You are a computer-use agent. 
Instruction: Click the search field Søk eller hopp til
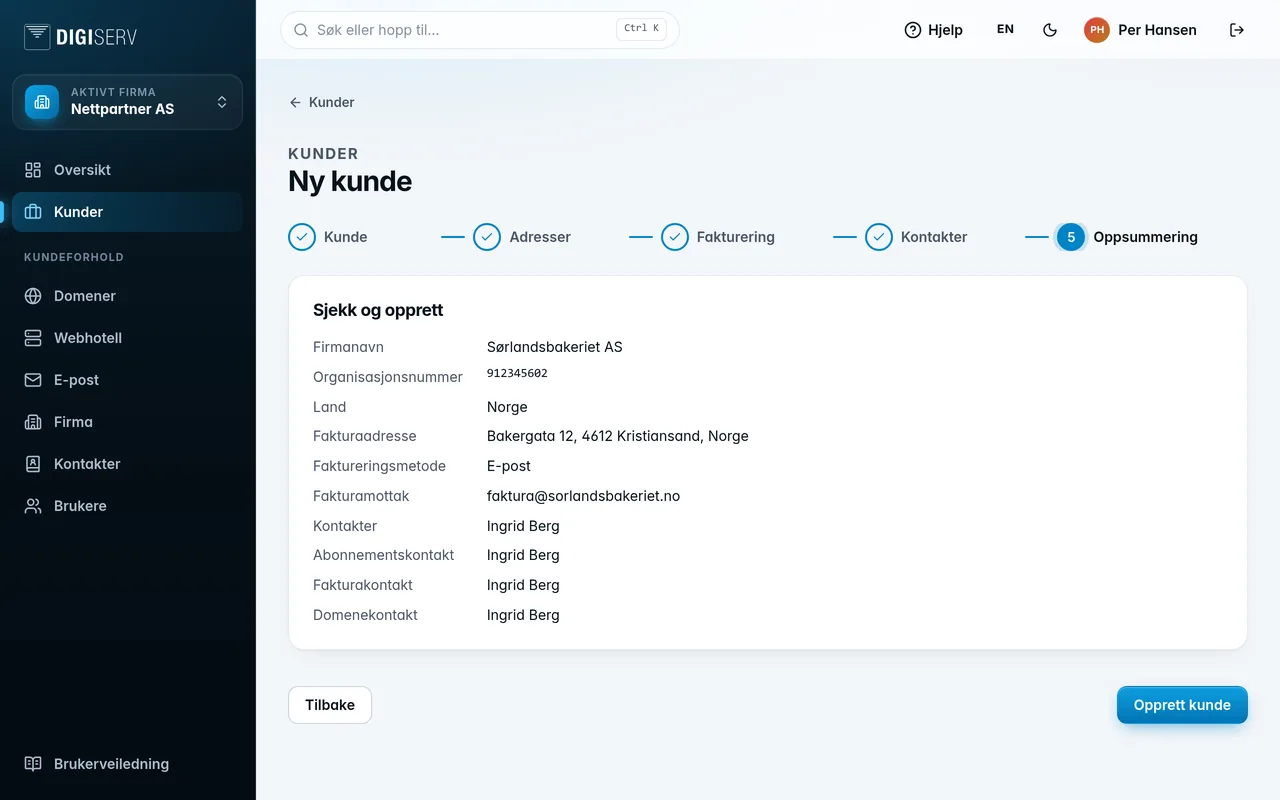[x=480, y=30]
